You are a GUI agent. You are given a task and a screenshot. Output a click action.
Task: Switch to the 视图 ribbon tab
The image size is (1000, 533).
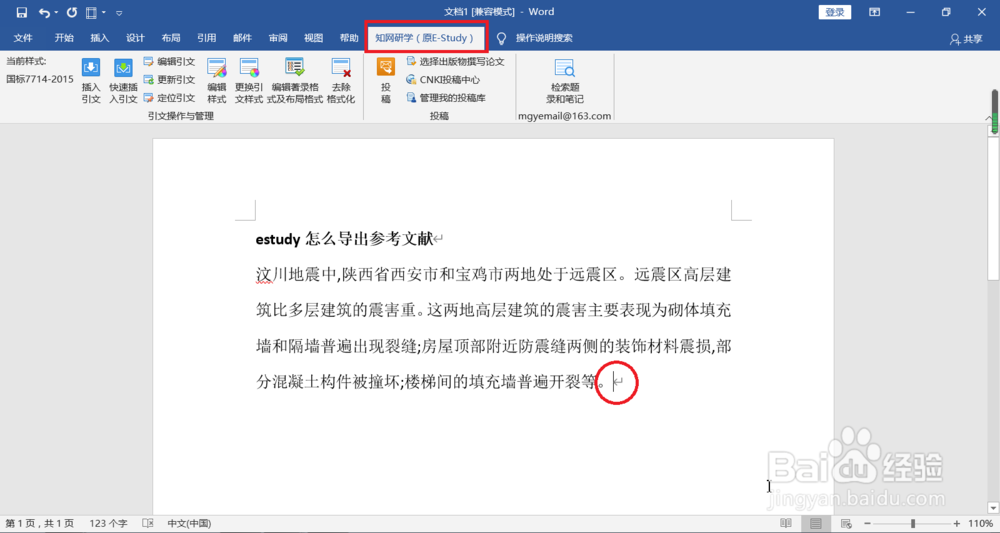click(x=314, y=38)
